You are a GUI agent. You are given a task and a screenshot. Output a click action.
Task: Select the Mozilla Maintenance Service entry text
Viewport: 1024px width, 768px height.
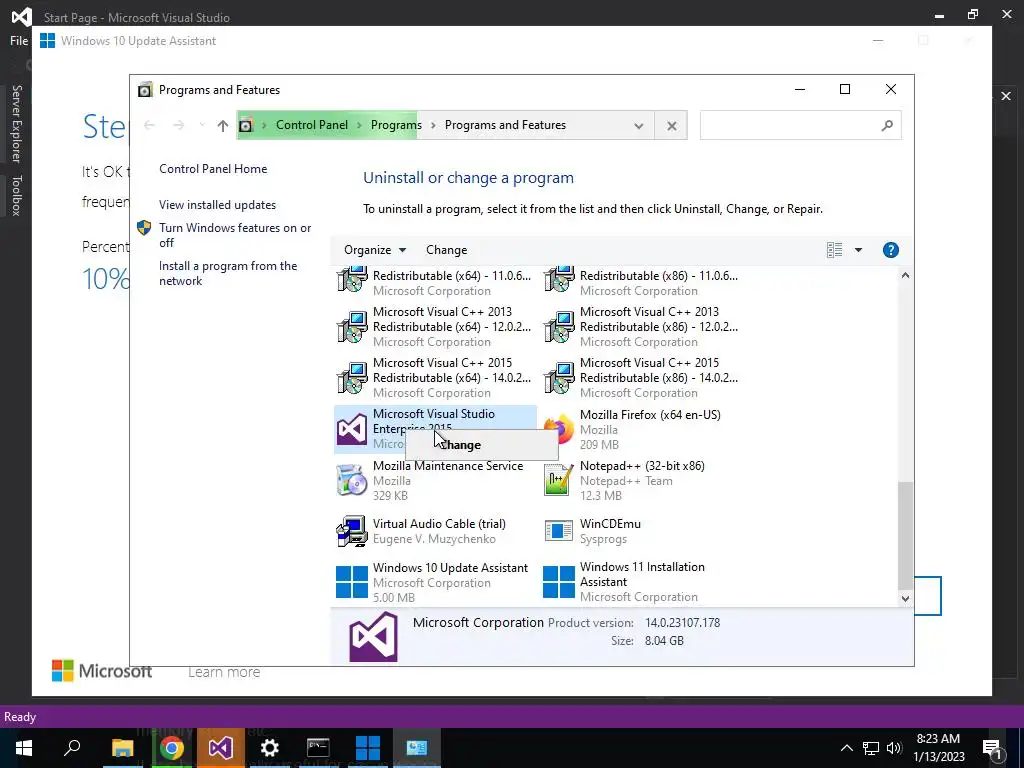[448, 466]
